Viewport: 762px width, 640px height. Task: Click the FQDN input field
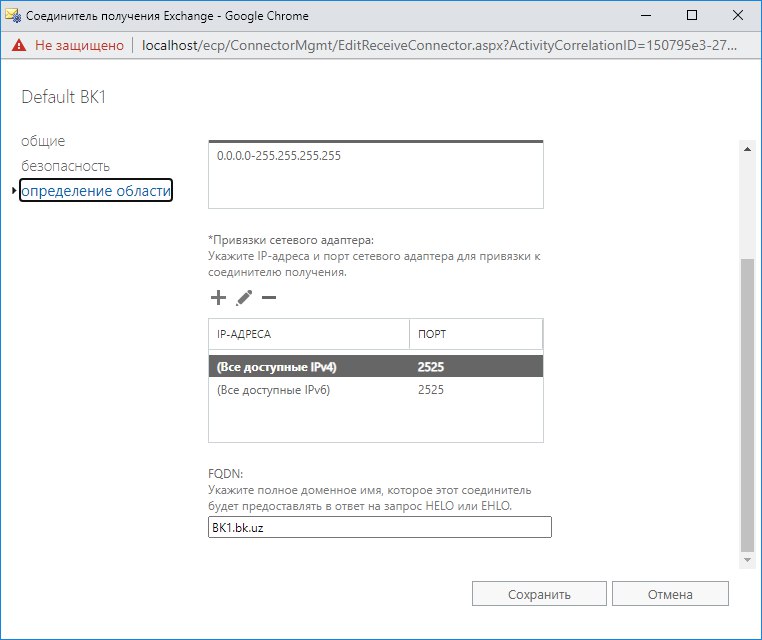380,527
